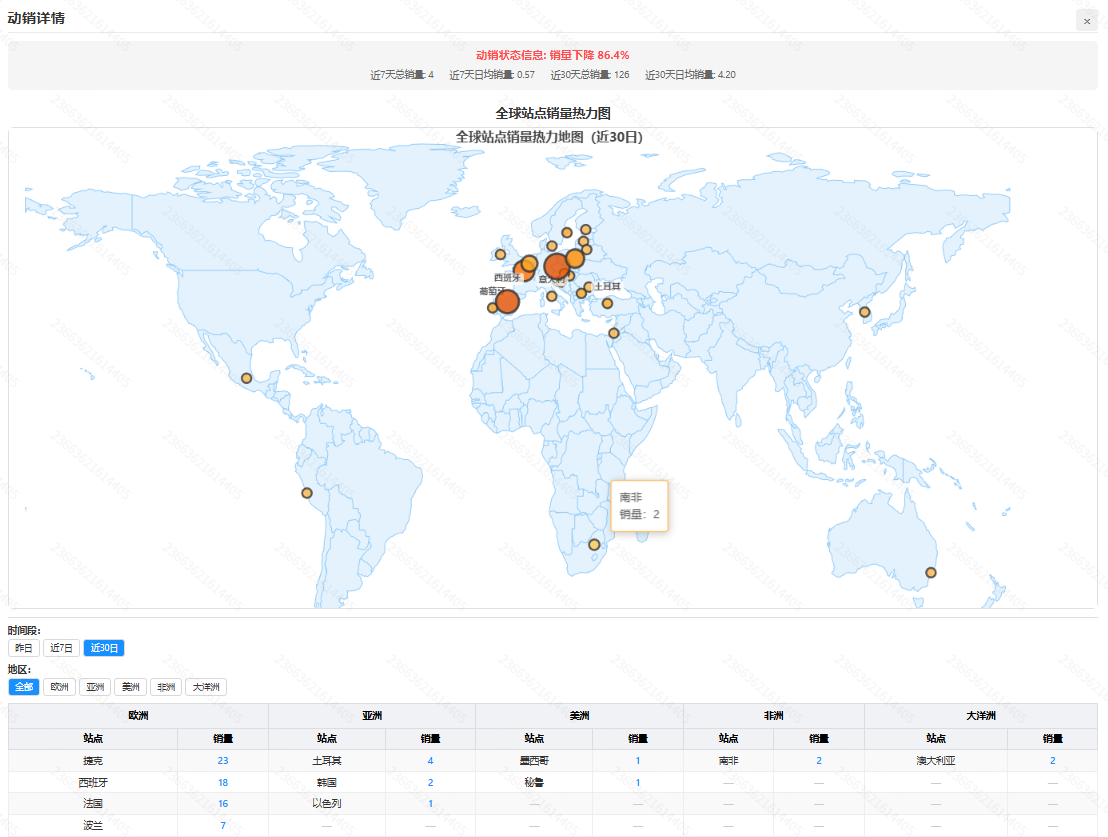Screen dimensions: 1108x837
Task: Click the Australia sales bubble on map
Action: (x=931, y=573)
